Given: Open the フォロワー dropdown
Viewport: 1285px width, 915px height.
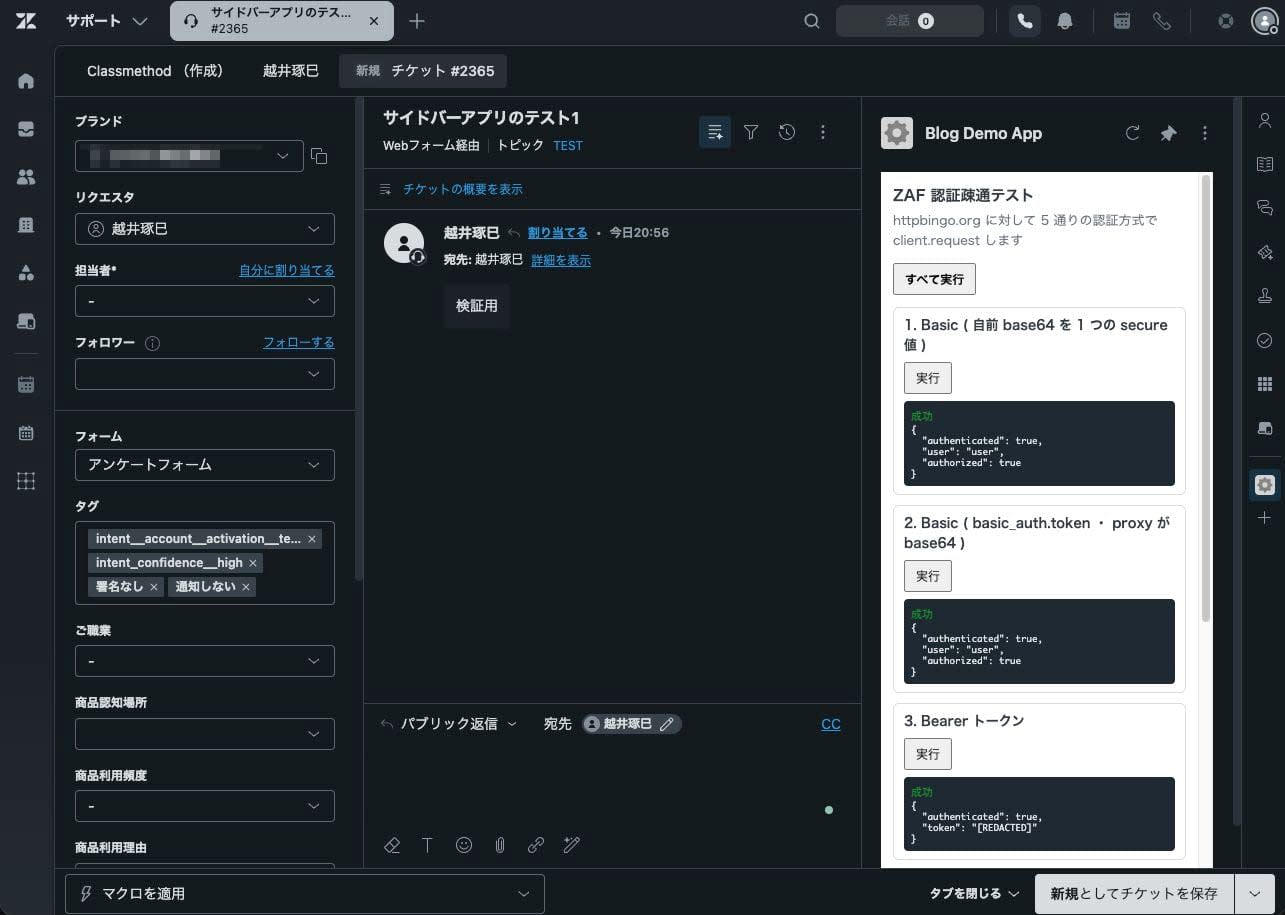Looking at the screenshot, I should pos(205,373).
